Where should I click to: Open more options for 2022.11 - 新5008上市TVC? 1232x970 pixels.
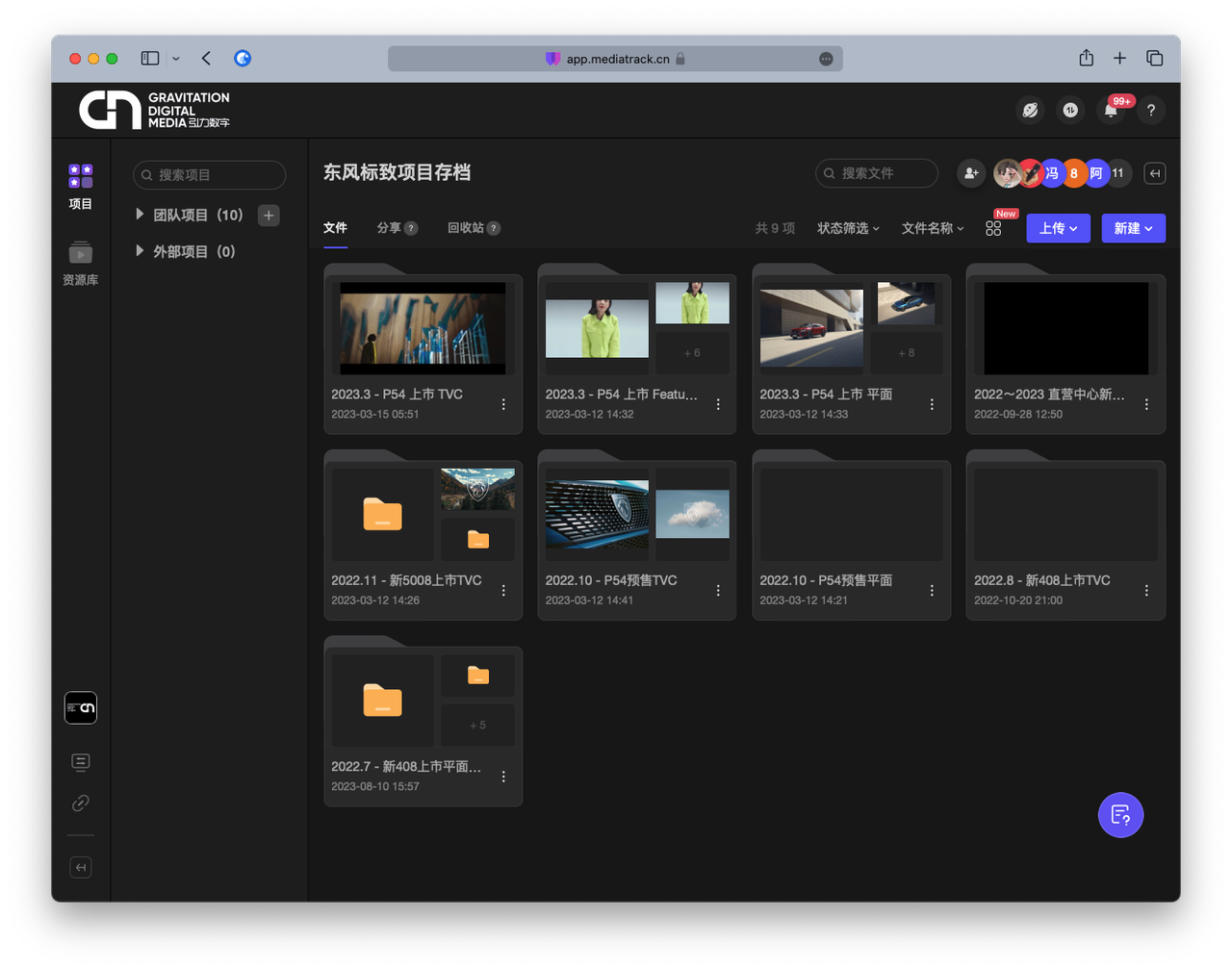[503, 590]
